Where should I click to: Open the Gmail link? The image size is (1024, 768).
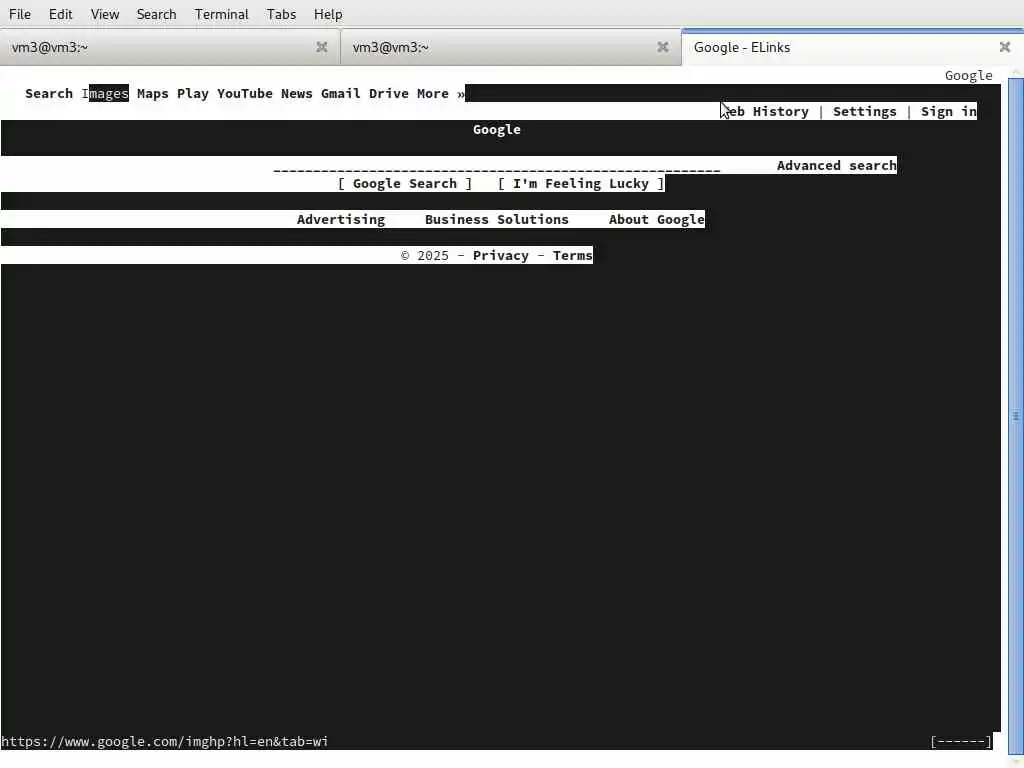340,93
